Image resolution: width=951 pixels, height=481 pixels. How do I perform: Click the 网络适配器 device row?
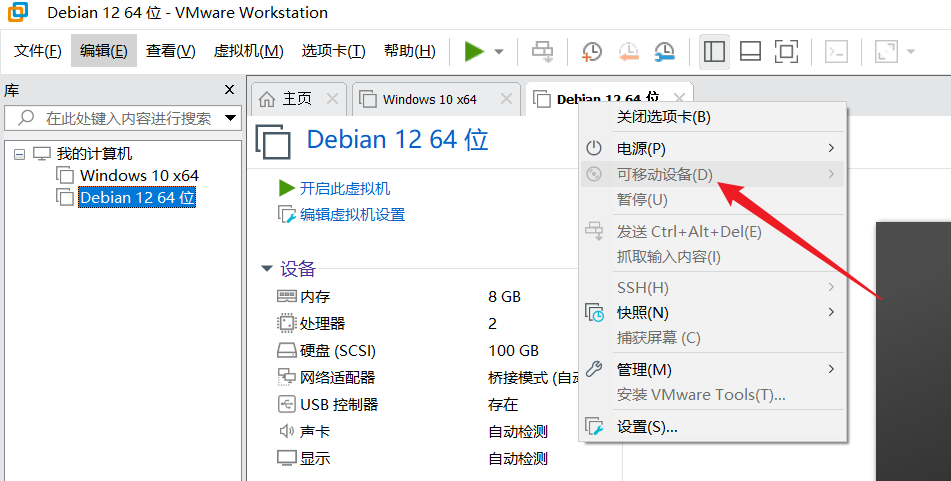(x=326, y=377)
